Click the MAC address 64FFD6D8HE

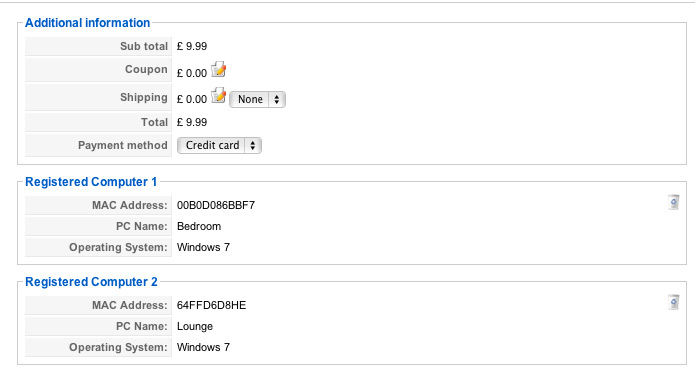click(211, 306)
